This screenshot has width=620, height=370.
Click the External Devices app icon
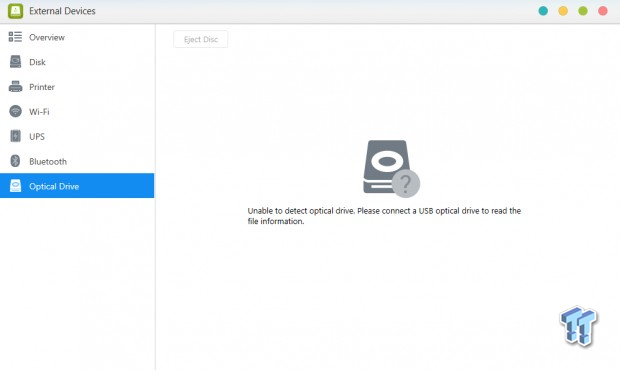pos(15,11)
